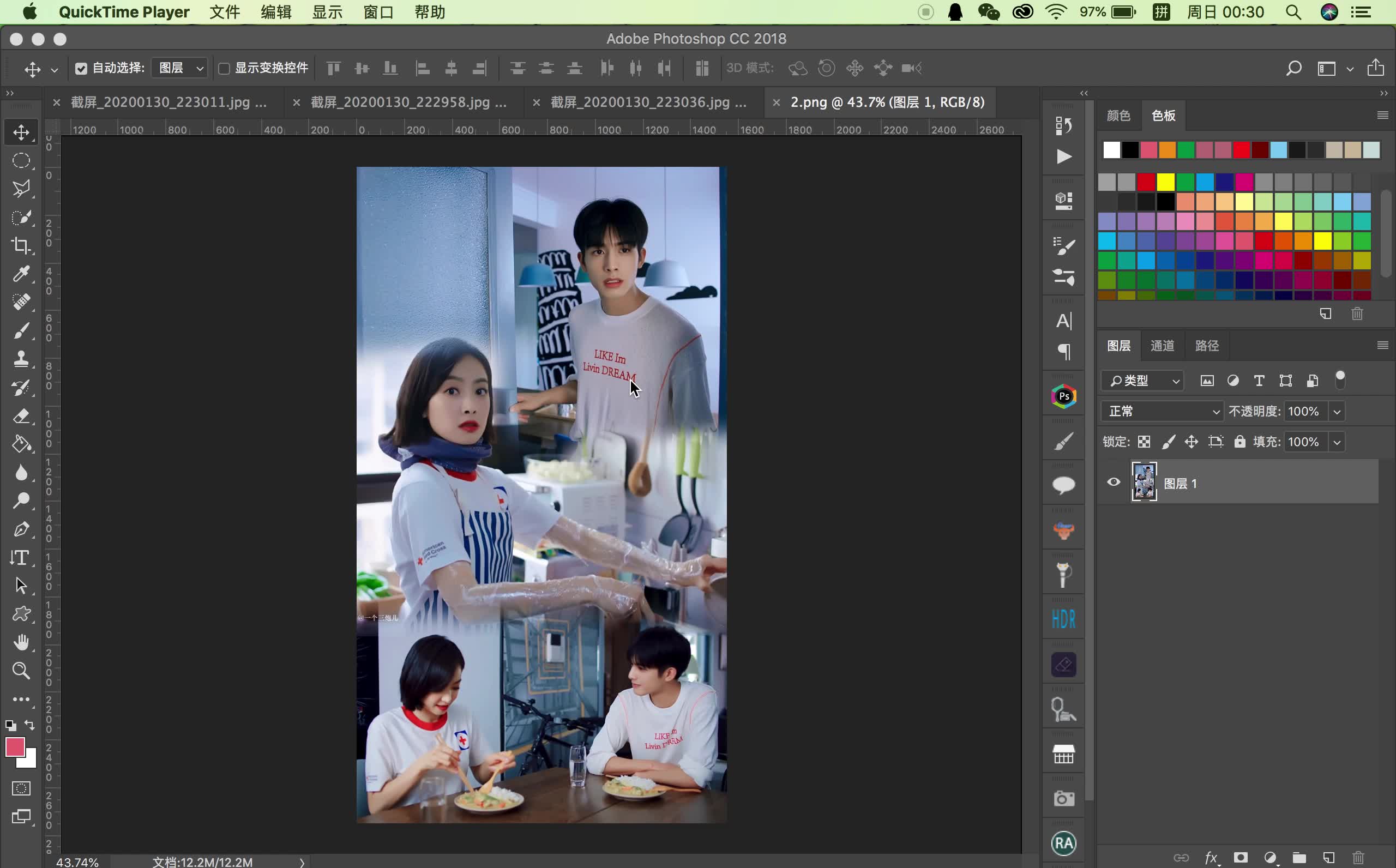Screen dimensions: 1396x868
Task: Open the HDR plugin panel
Action: click(1064, 619)
